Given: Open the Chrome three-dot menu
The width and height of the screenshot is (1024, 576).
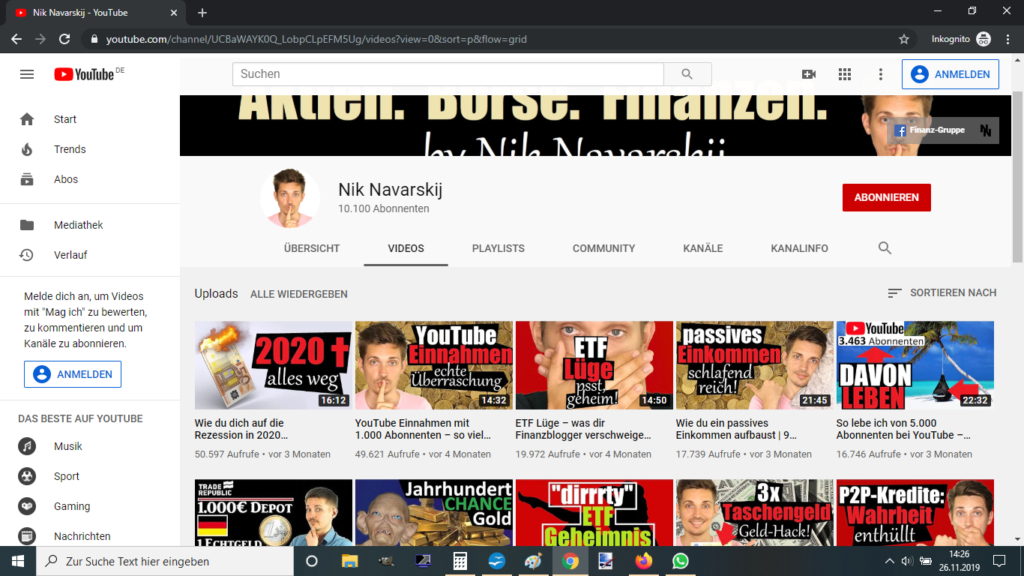Looking at the screenshot, I should (1008, 39).
